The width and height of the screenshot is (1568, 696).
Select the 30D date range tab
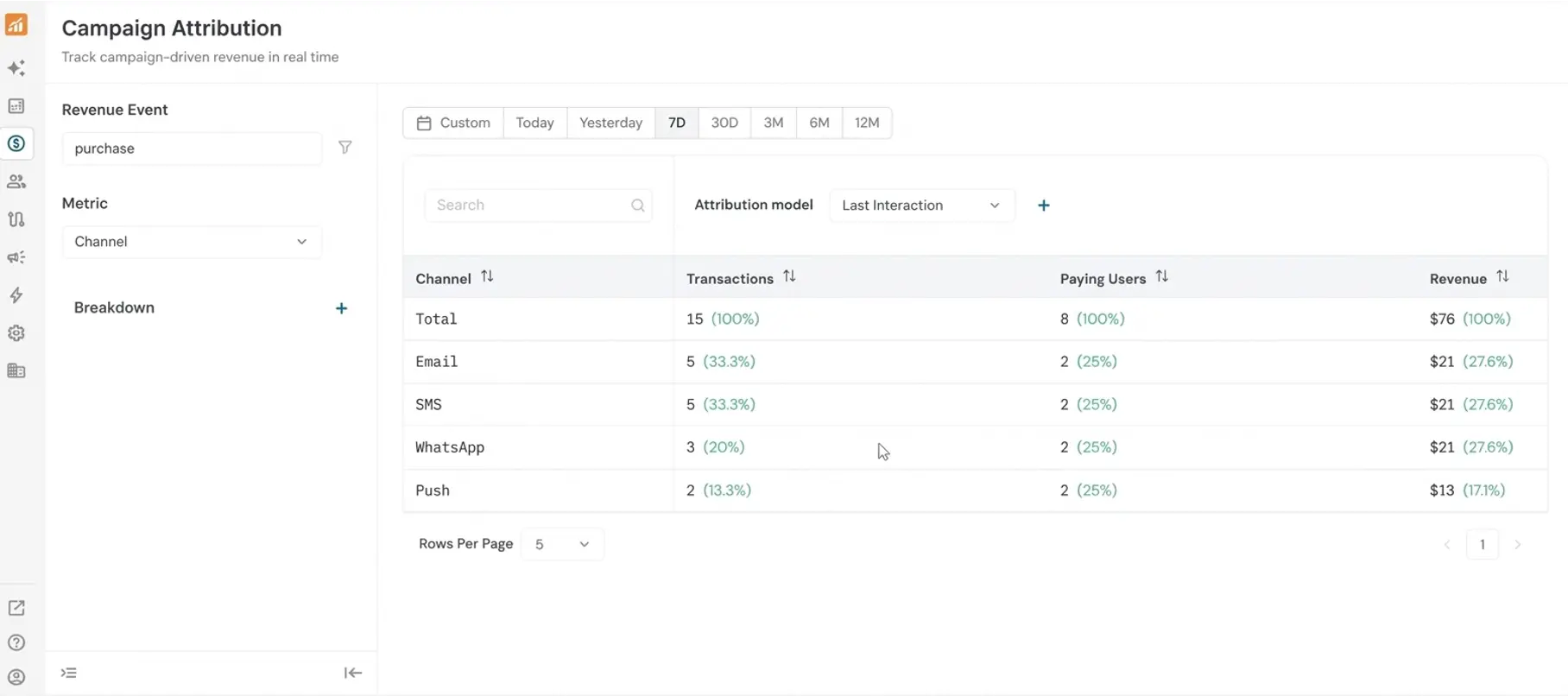point(724,123)
